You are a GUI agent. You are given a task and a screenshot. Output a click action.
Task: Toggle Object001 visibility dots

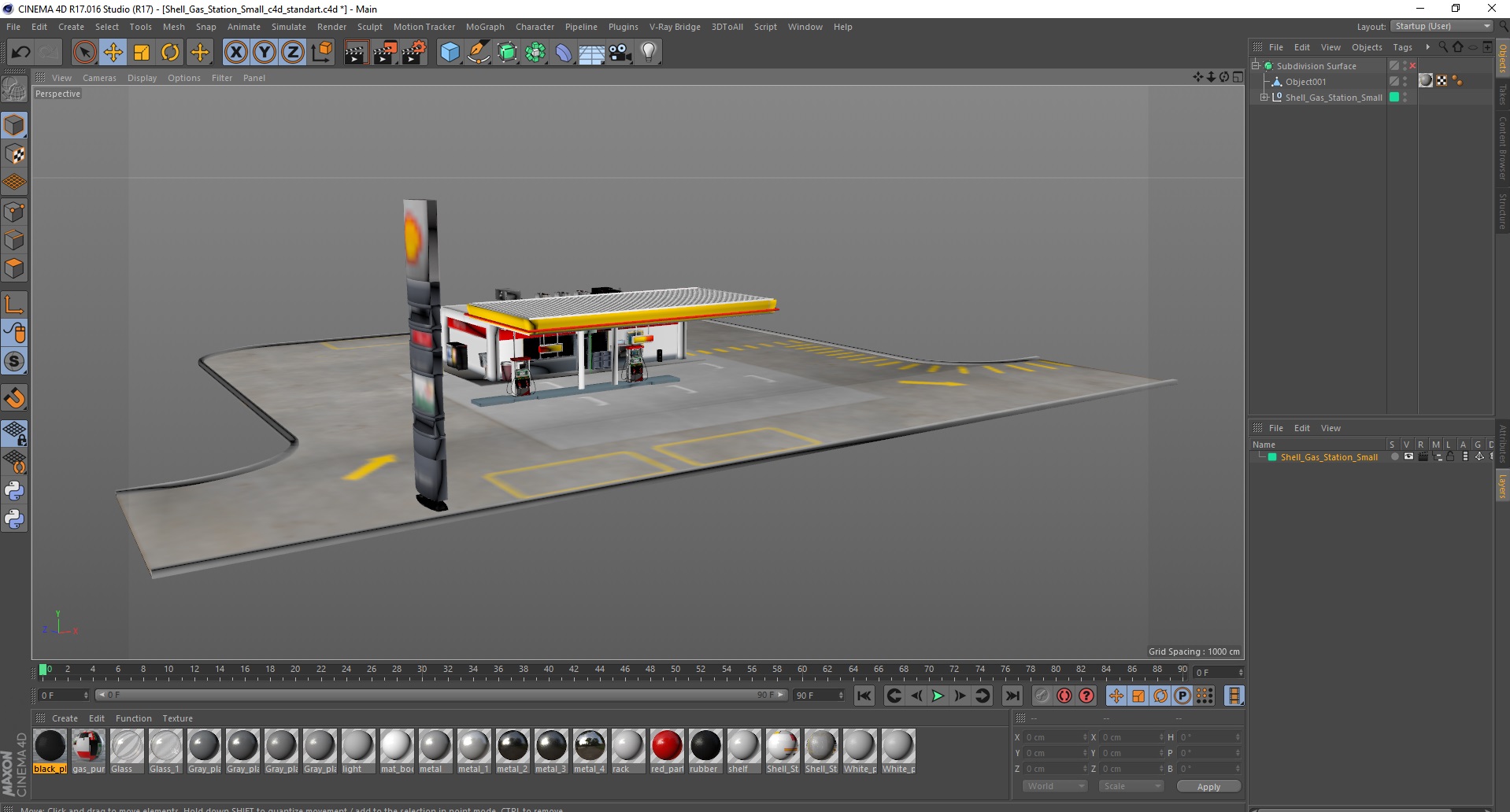(x=1405, y=81)
